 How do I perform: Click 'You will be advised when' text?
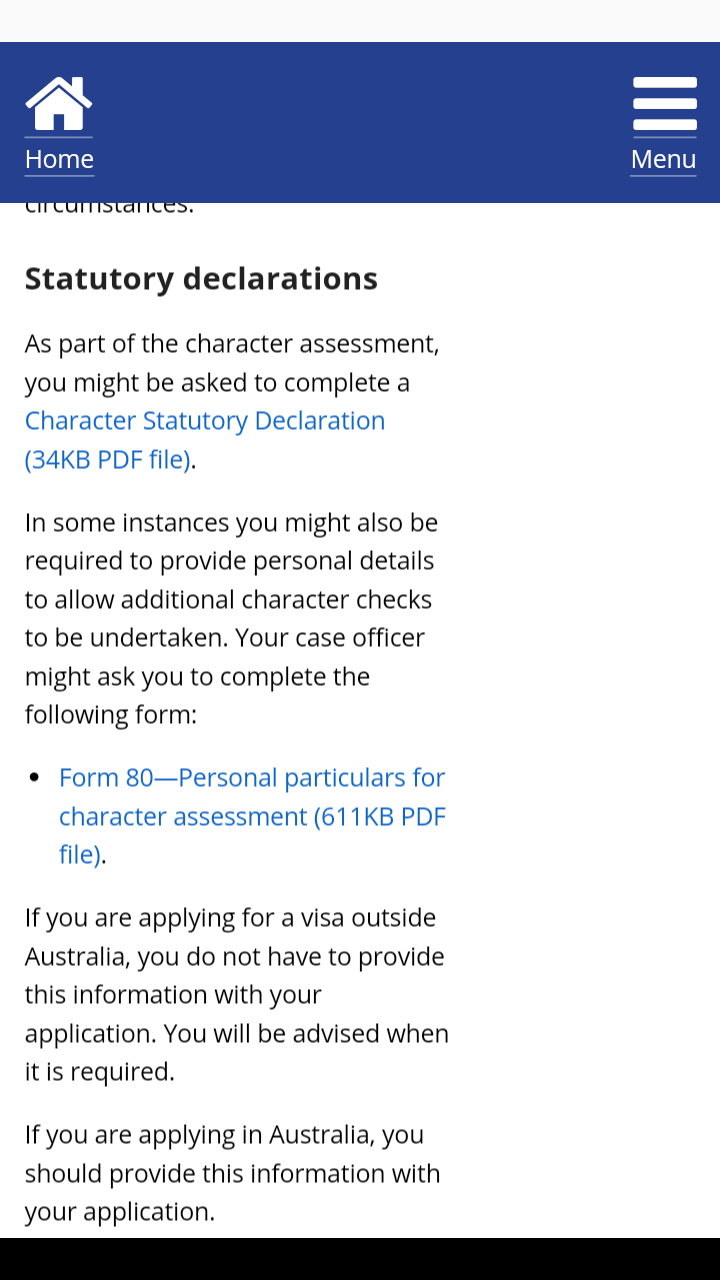(306, 1033)
